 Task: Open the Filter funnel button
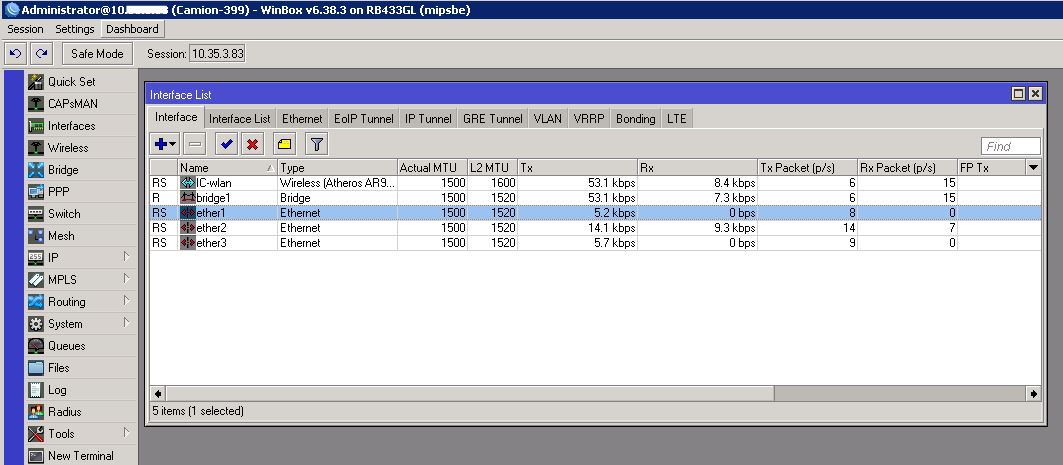(x=317, y=144)
